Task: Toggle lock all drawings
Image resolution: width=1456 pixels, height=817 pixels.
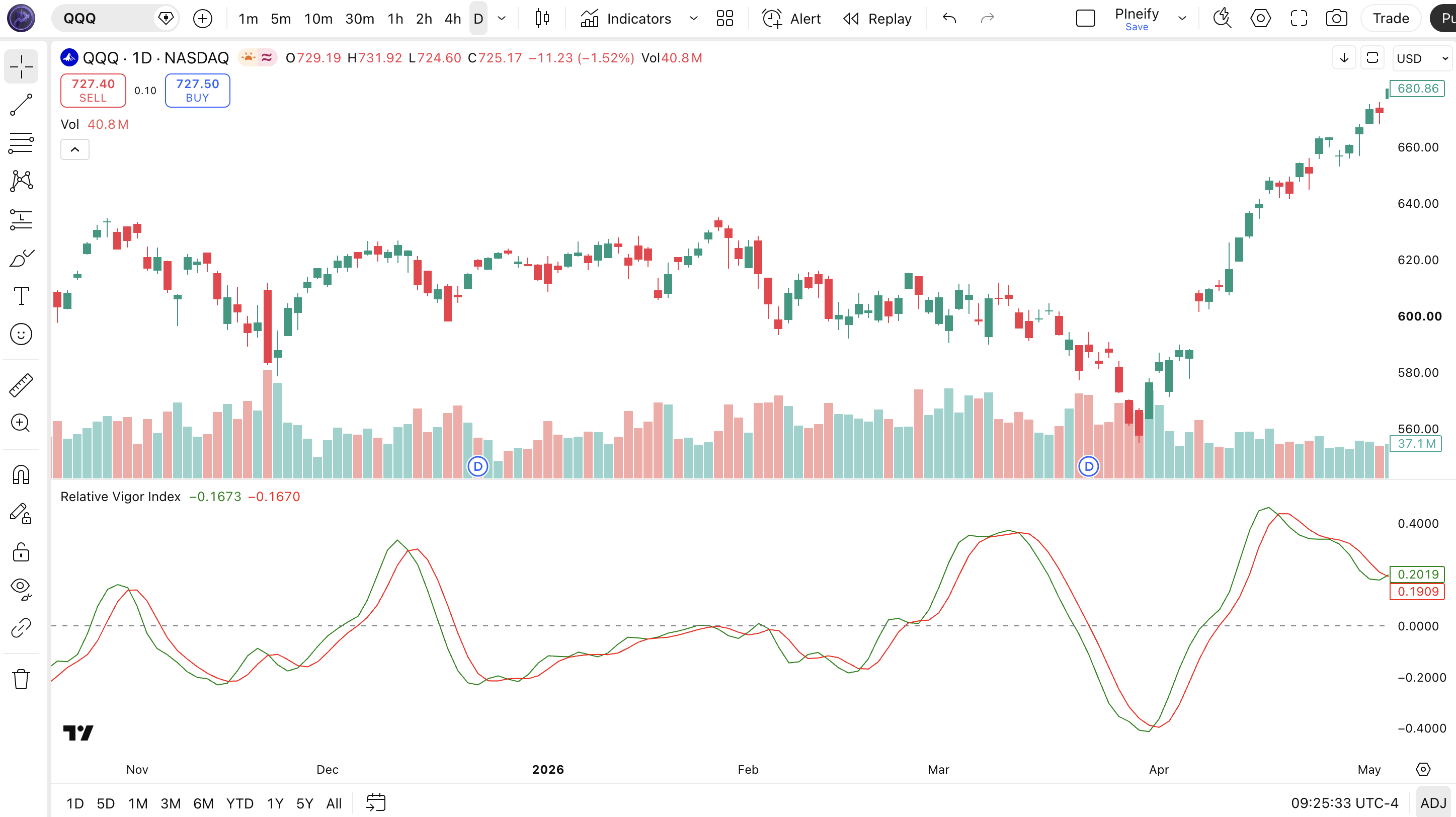Action: (21, 551)
